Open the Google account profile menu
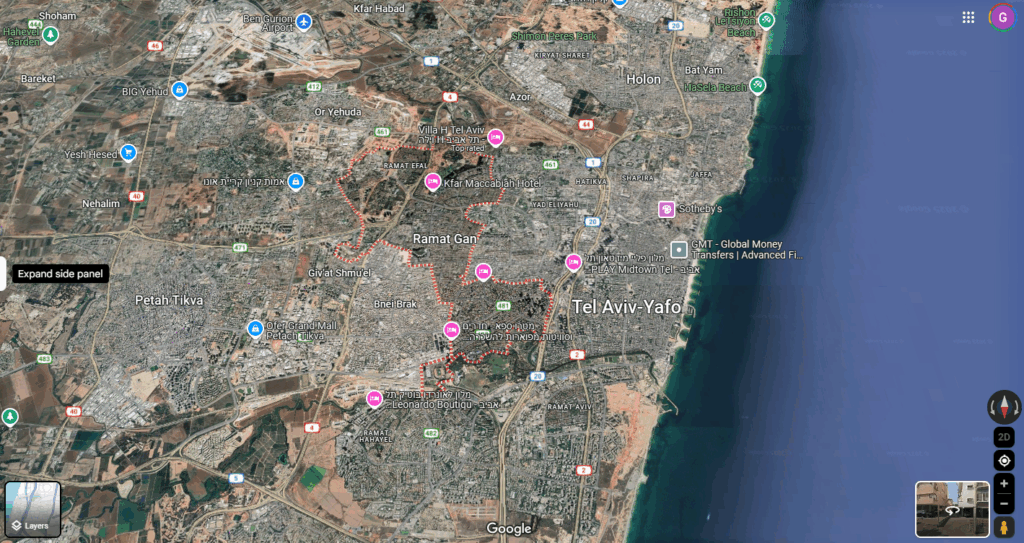Image resolution: width=1024 pixels, height=543 pixels. point(1001,17)
